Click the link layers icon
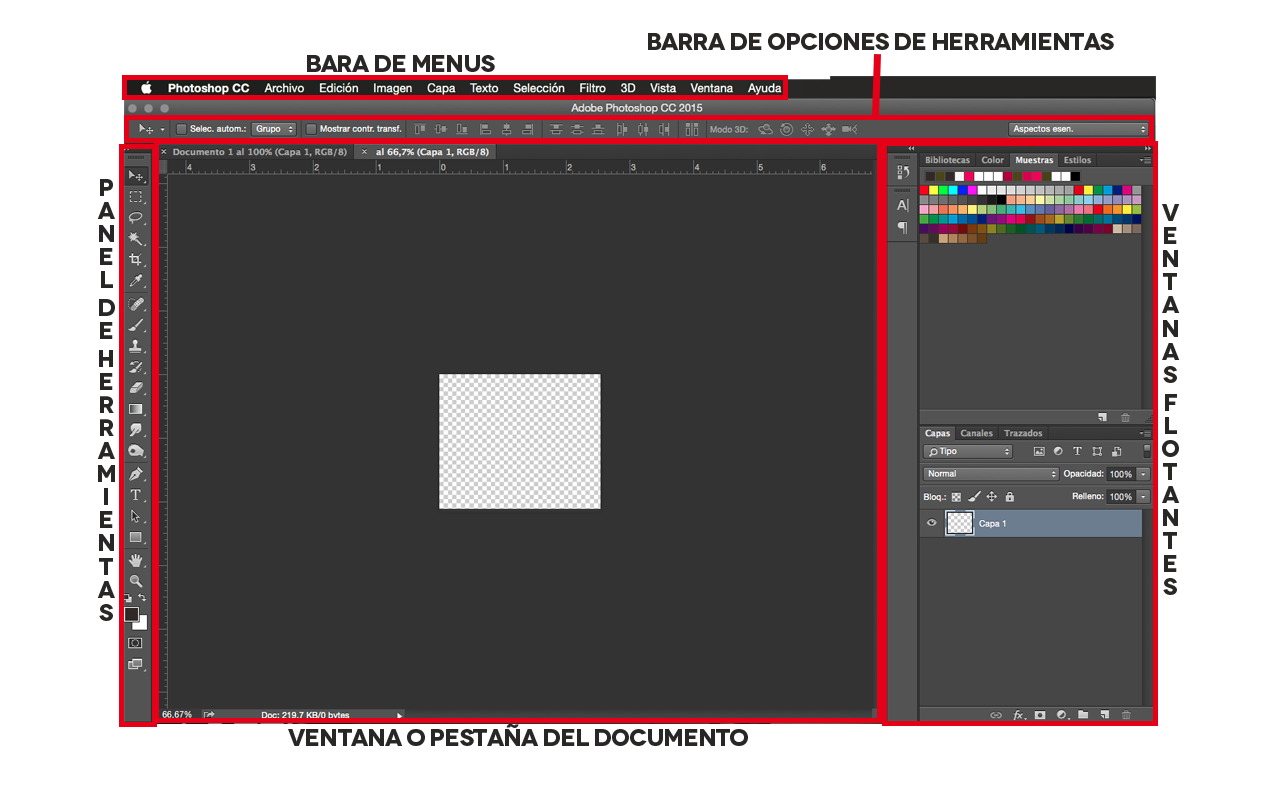Viewport: 1280px width, 800px height. pyautogui.click(x=996, y=715)
